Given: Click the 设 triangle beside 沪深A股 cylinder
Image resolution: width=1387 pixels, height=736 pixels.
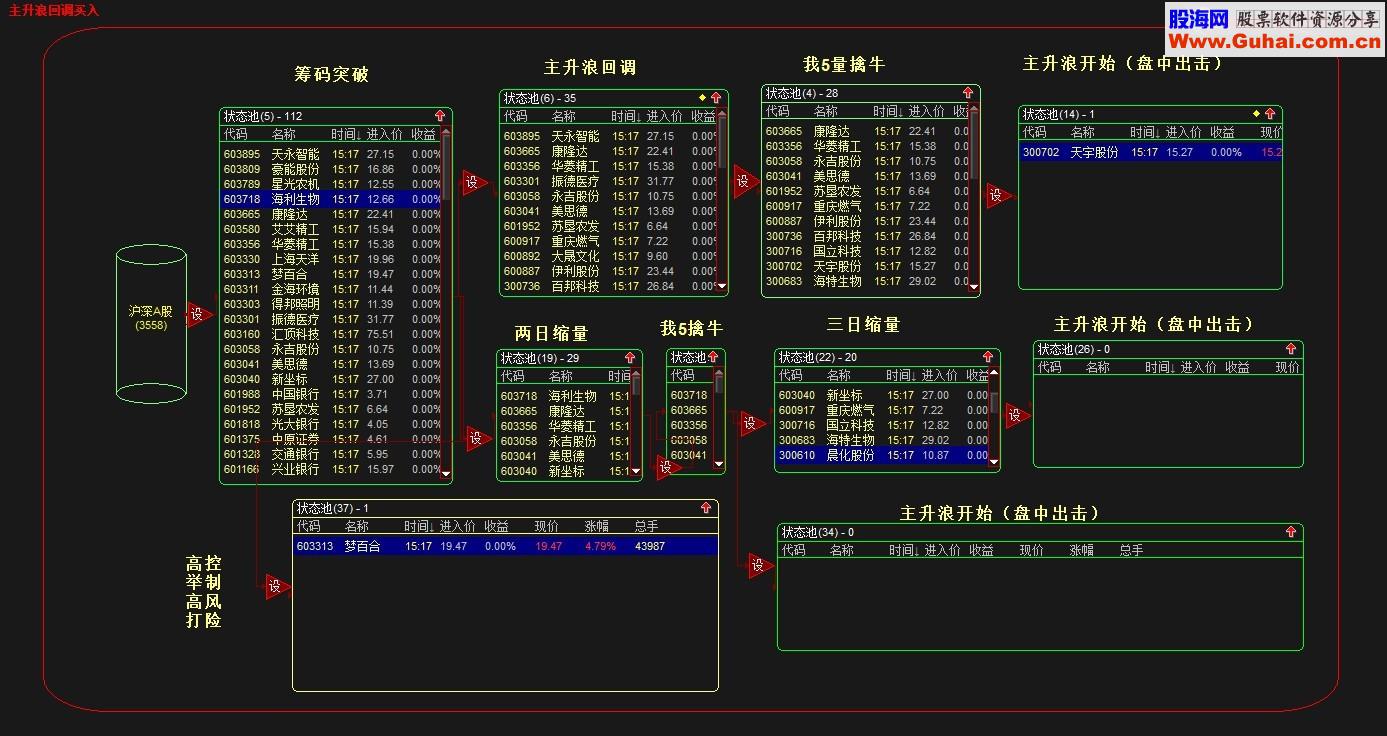Looking at the screenshot, I should (x=198, y=314).
